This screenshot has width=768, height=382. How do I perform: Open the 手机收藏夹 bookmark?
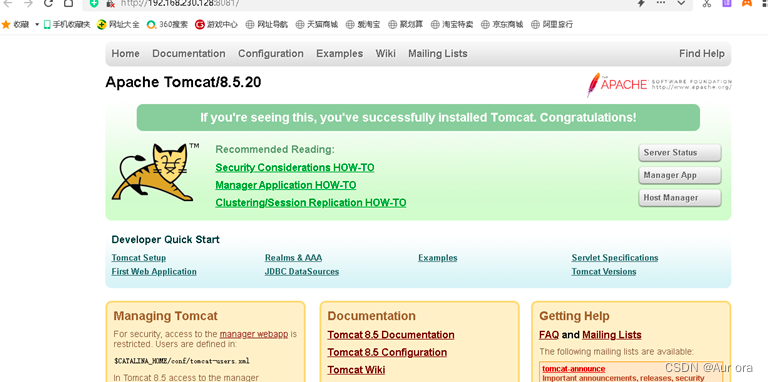pyautogui.click(x=67, y=24)
